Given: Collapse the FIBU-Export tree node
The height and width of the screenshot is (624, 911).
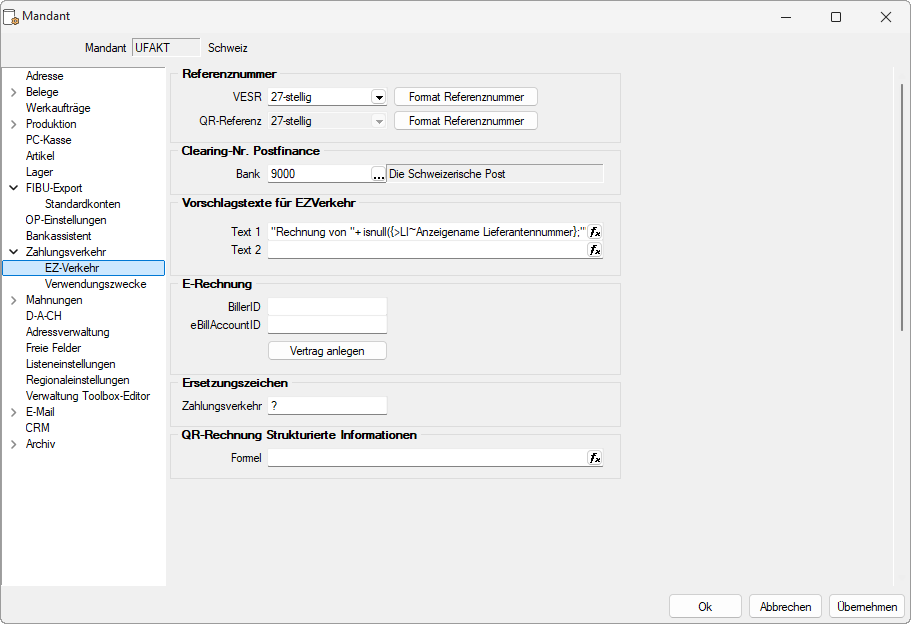Looking at the screenshot, I should tap(13, 188).
